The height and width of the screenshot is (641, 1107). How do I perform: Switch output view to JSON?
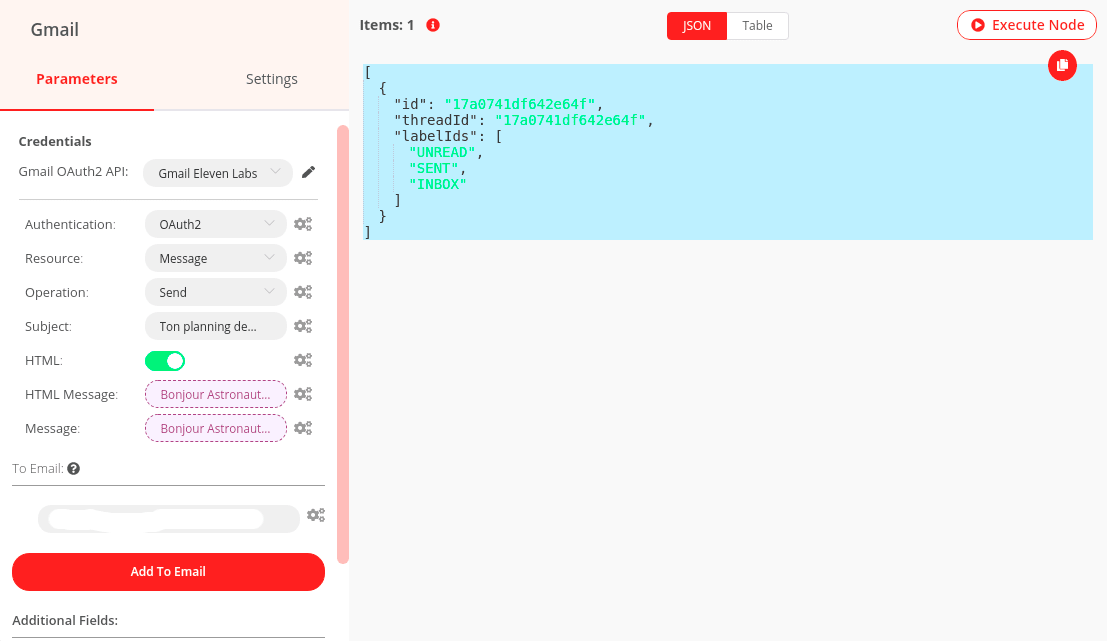[697, 26]
